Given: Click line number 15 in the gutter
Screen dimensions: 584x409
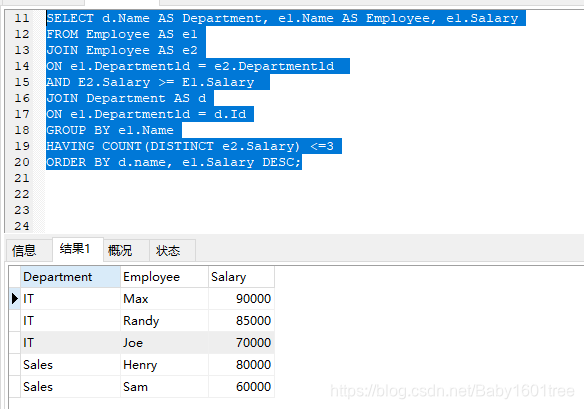Looking at the screenshot, I should pyautogui.click(x=22, y=82).
